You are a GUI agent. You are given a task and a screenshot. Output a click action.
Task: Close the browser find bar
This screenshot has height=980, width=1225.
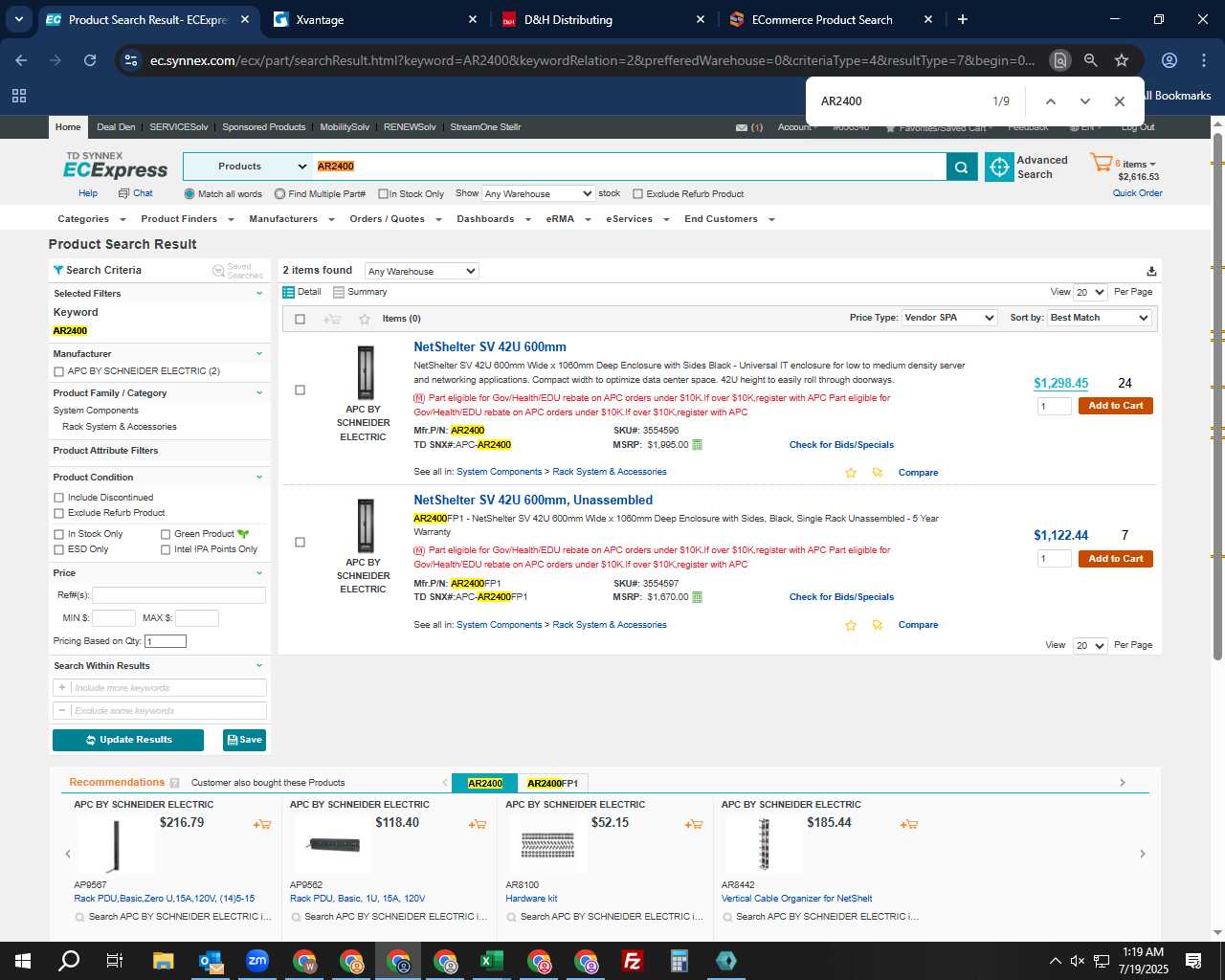pos(1120,101)
